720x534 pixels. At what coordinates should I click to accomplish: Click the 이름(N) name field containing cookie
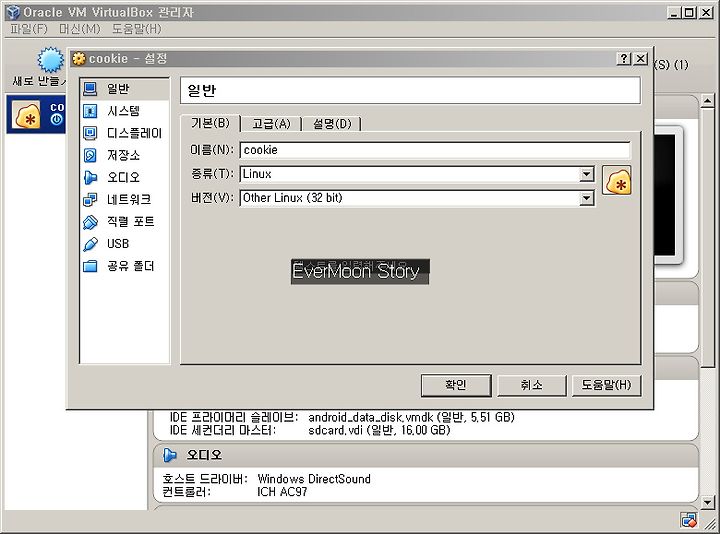pyautogui.click(x=435, y=150)
